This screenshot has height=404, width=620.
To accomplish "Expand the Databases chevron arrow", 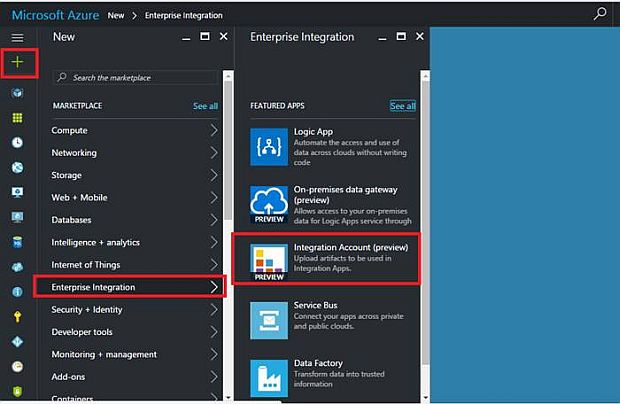I will click(x=214, y=220).
